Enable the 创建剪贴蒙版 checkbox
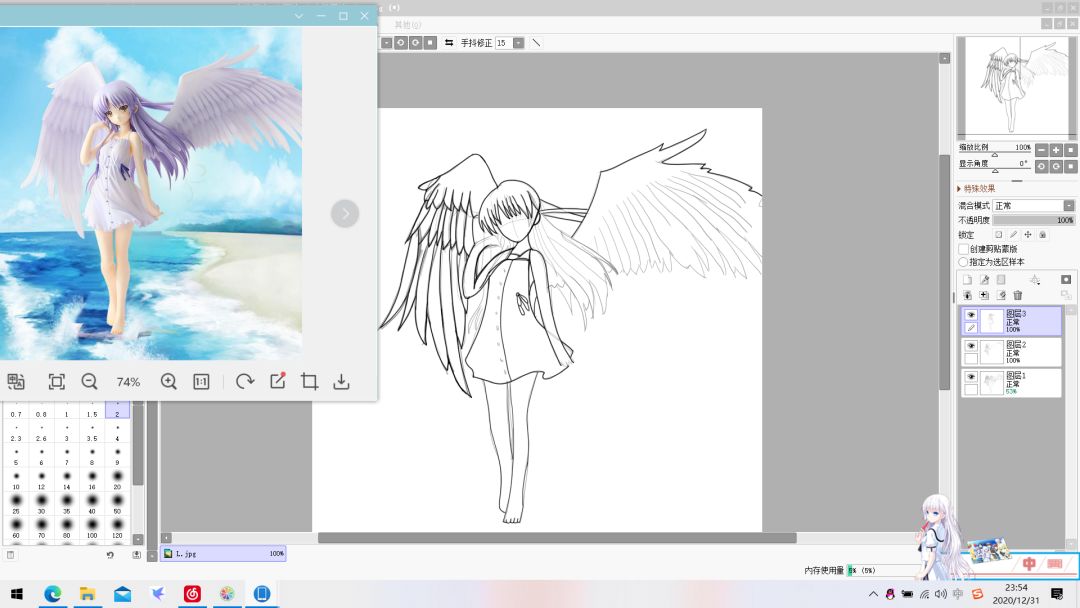 [x=963, y=249]
